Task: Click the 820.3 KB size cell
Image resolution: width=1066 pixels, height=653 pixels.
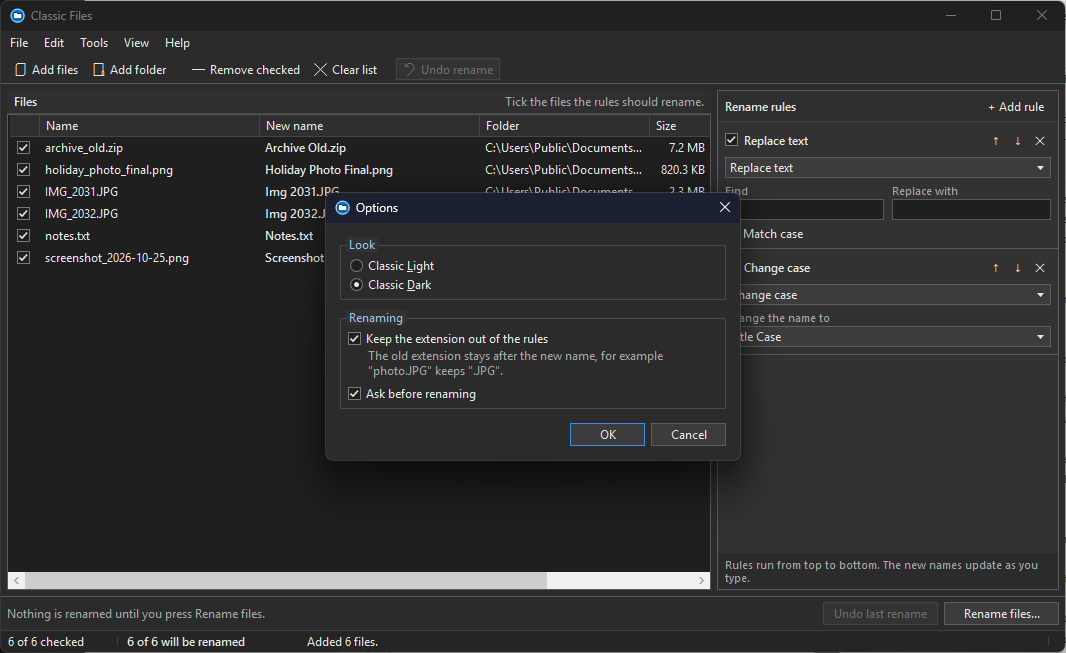Action: click(x=683, y=170)
